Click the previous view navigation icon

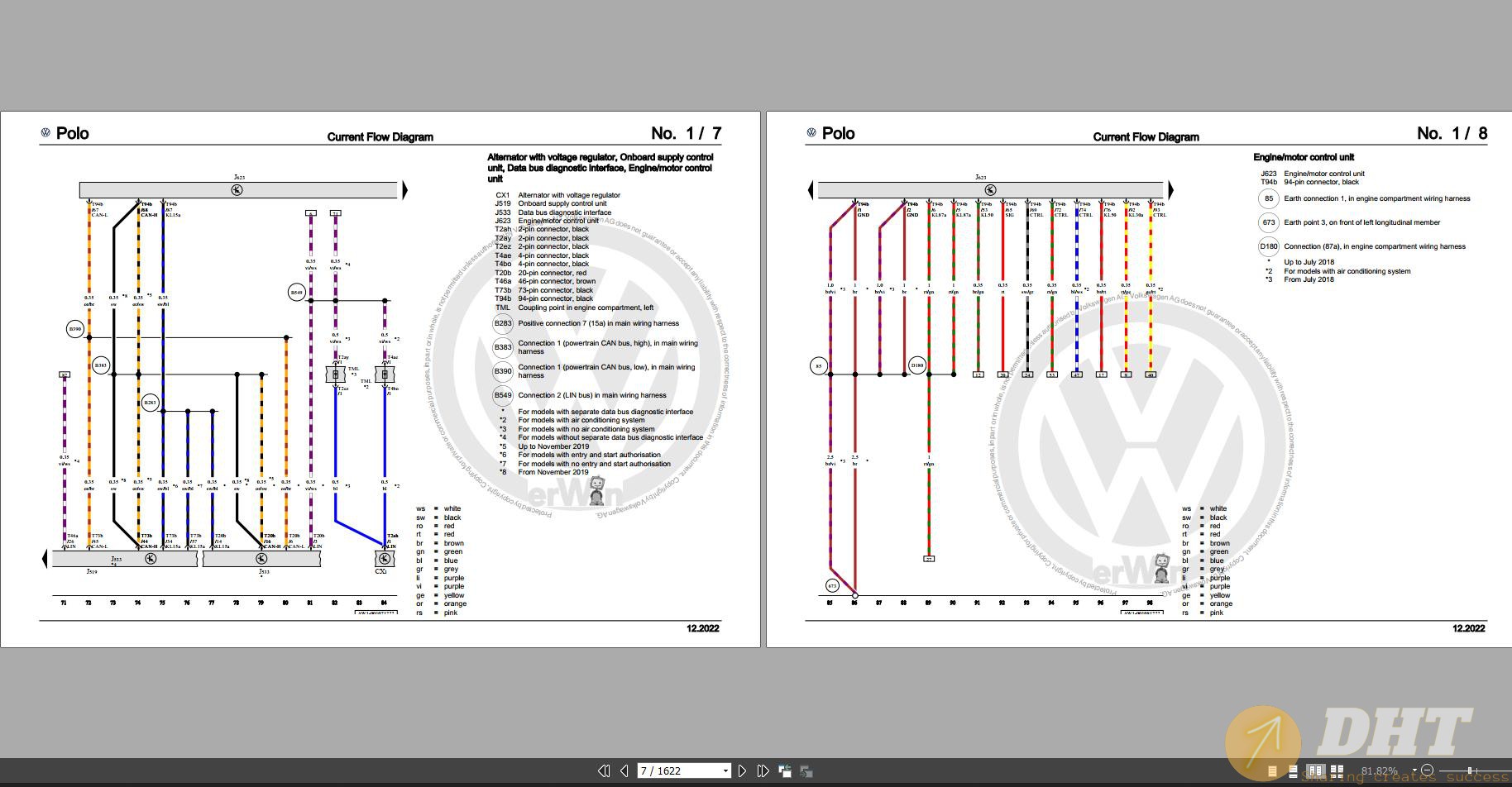785,771
